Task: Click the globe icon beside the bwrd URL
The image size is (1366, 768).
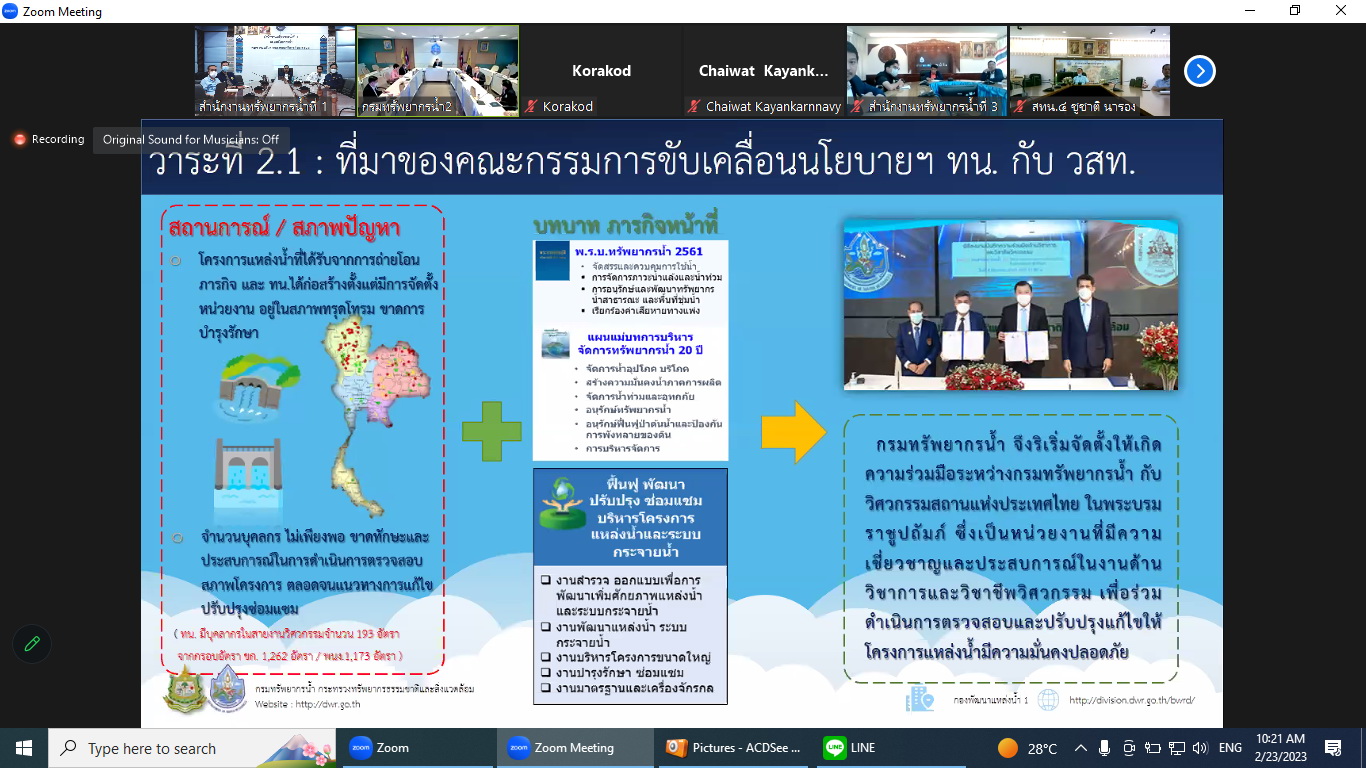Action: click(1047, 700)
